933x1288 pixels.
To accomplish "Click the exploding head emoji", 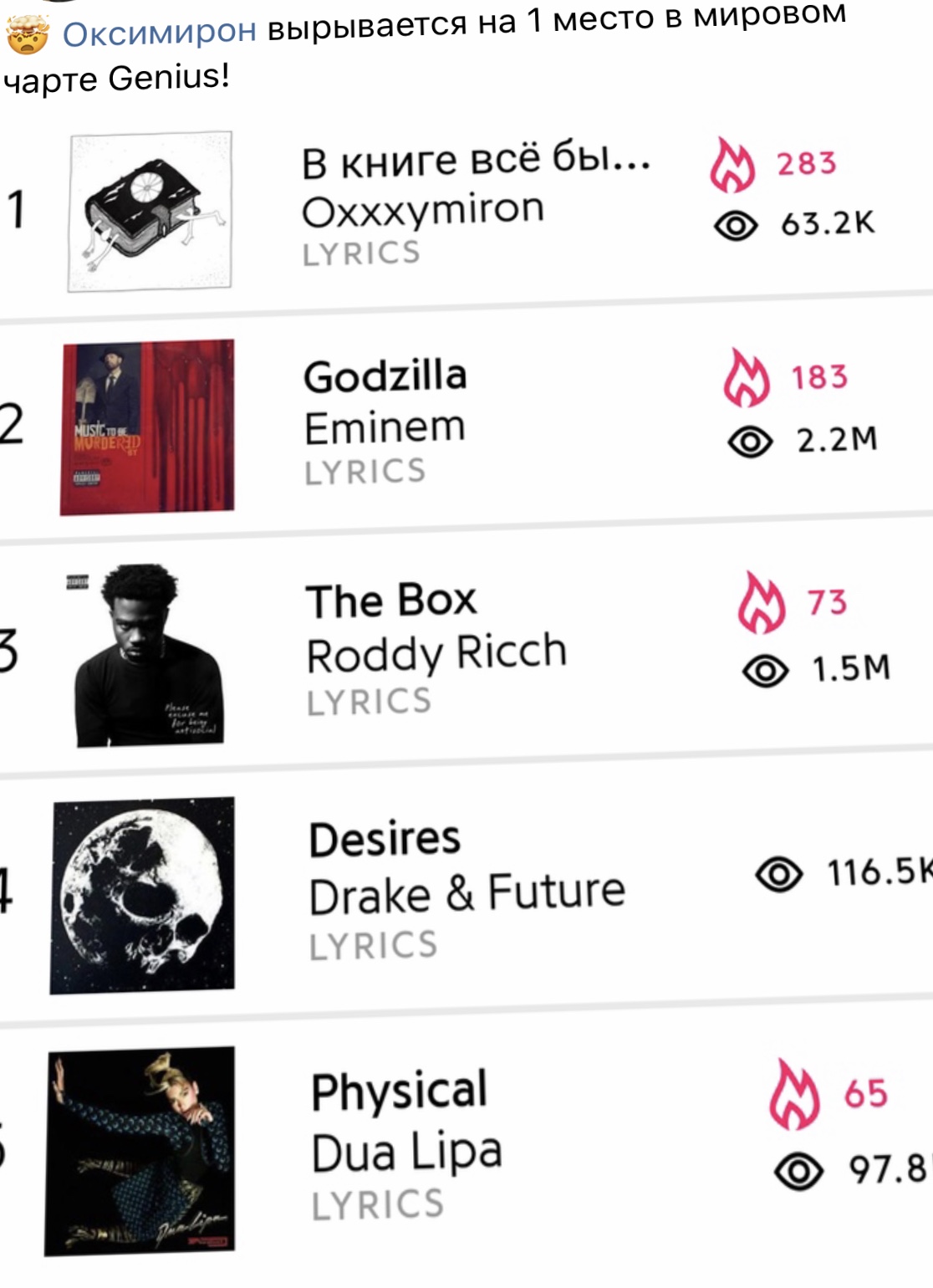I will point(28,35).
